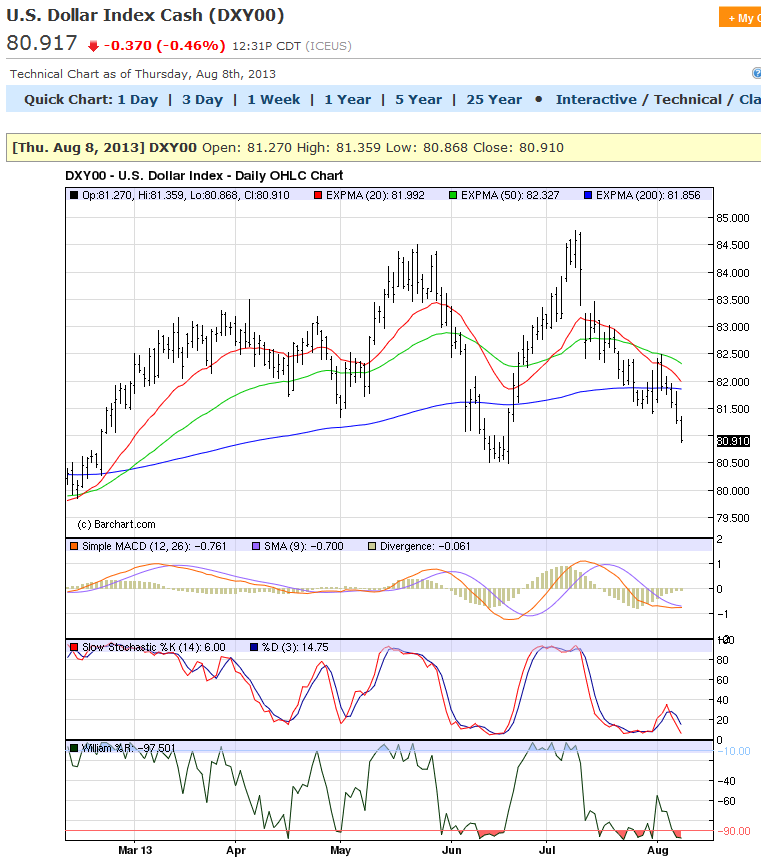Click the blue help icon at right edge
This screenshot has height=860, width=761.
(x=757, y=73)
